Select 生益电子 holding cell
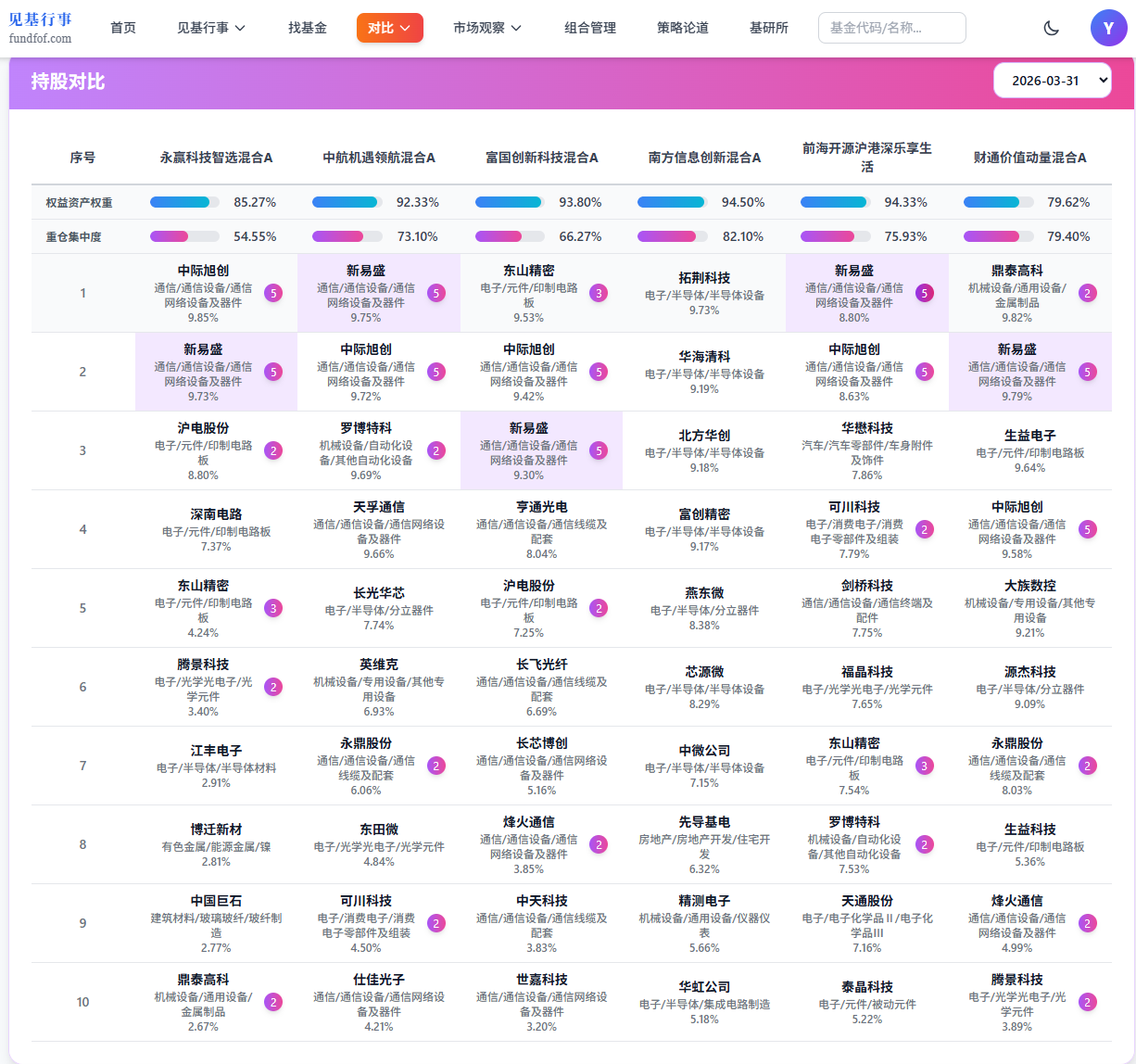This screenshot has height=1064, width=1136. coord(1030,450)
